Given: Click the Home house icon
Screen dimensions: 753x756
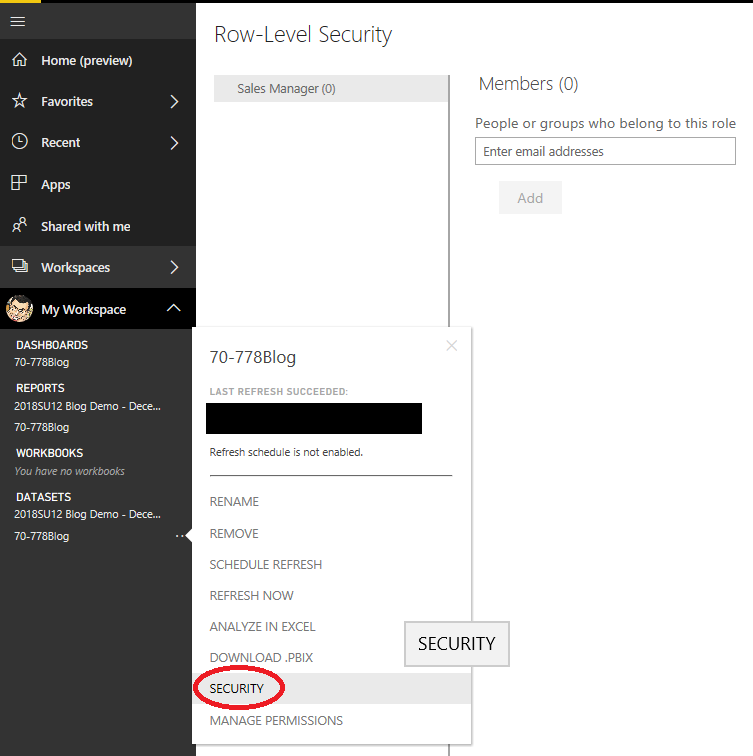Looking at the screenshot, I should point(19,60).
